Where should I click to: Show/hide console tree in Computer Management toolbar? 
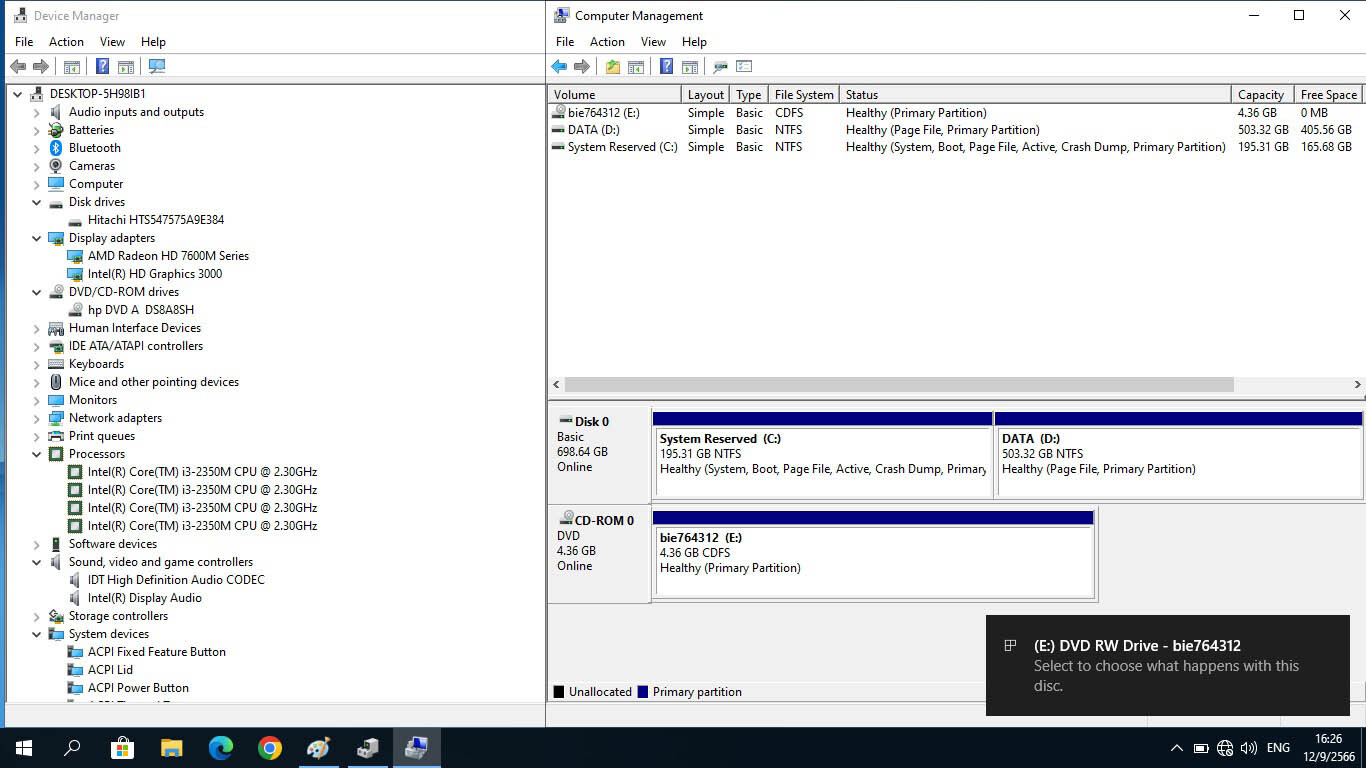click(636, 67)
